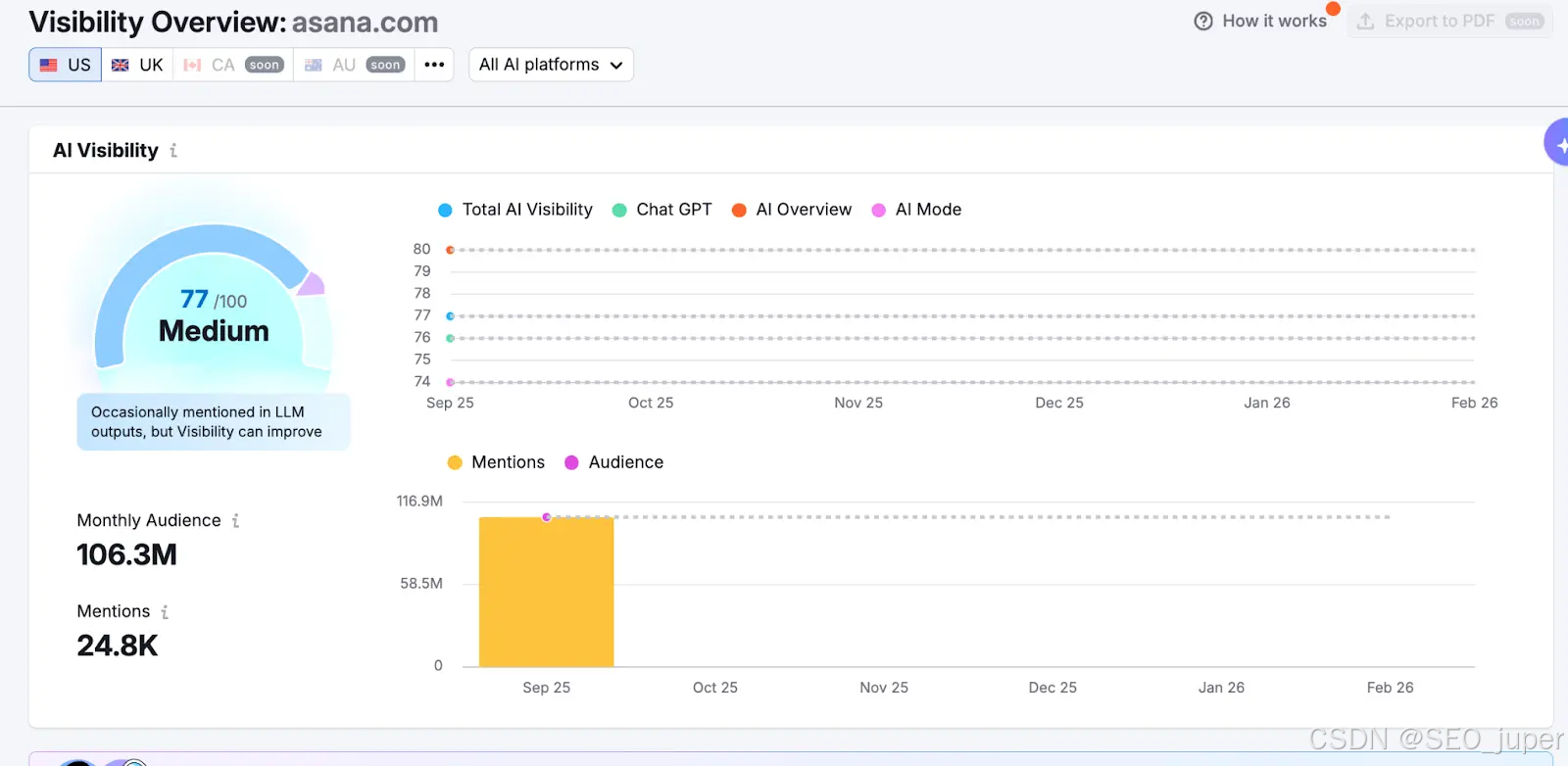The width and height of the screenshot is (1568, 766).
Task: Open the more countries ellipsis menu
Action: coord(434,65)
